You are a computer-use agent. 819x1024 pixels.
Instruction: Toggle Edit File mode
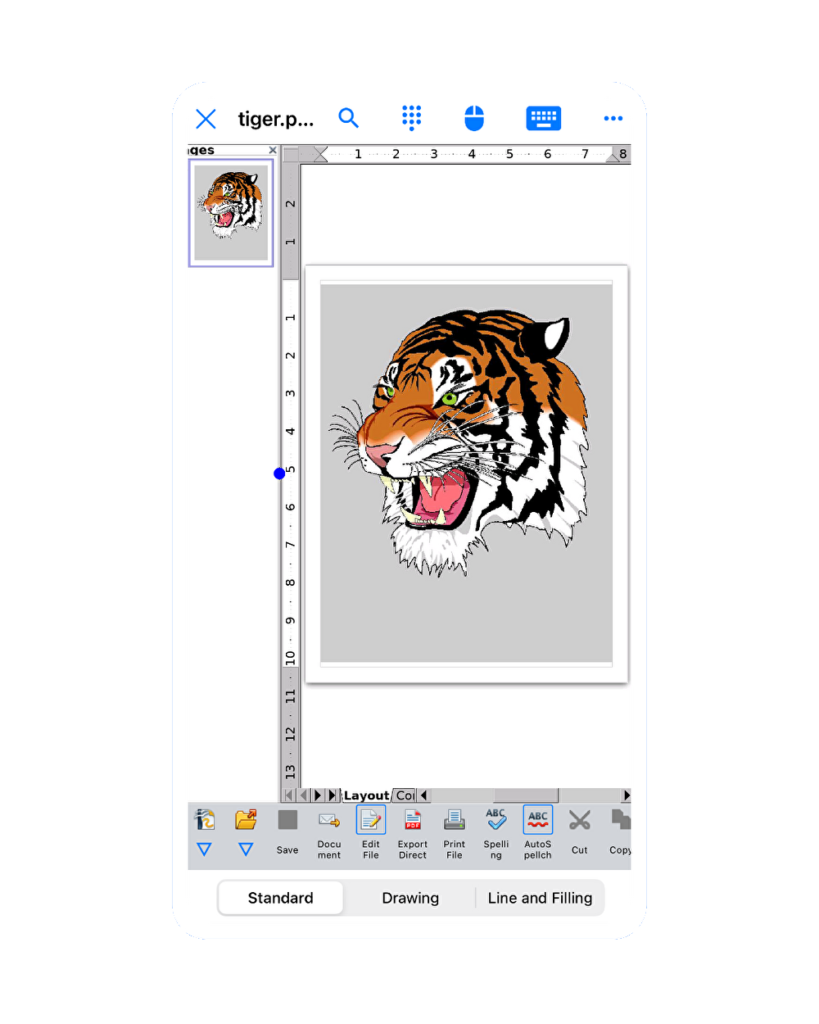pyautogui.click(x=371, y=821)
